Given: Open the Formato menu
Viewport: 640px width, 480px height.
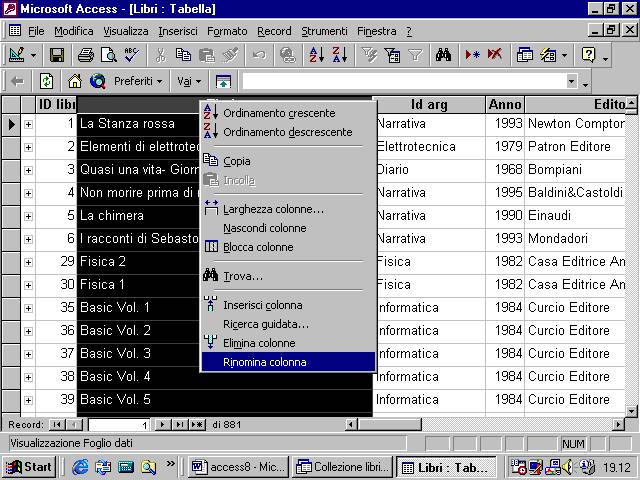Looking at the screenshot, I should 227,31.
